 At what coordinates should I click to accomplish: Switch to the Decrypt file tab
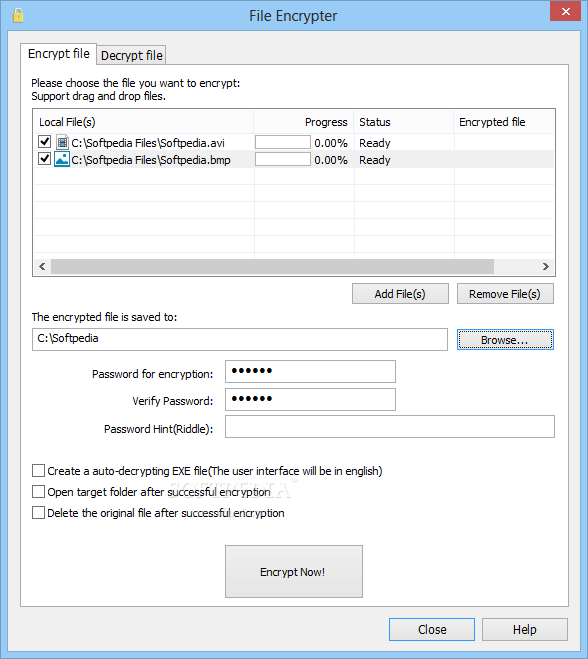pos(132,55)
